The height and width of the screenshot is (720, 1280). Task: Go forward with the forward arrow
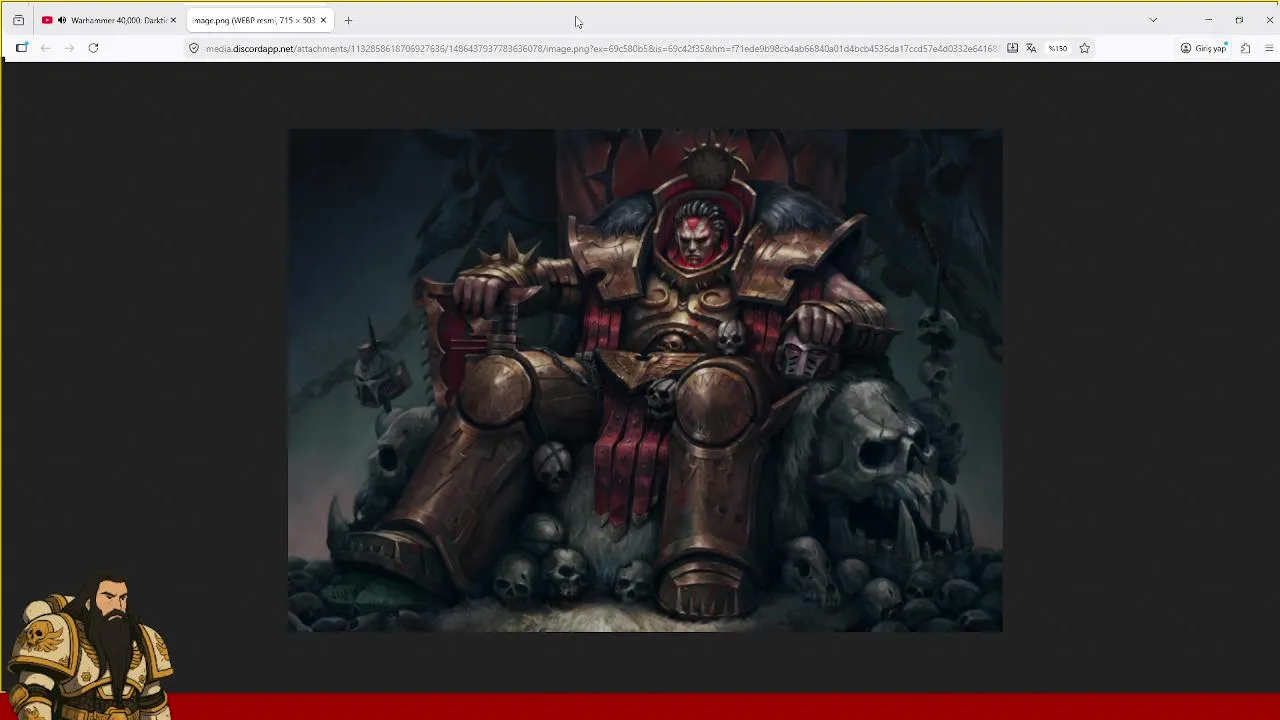69,48
